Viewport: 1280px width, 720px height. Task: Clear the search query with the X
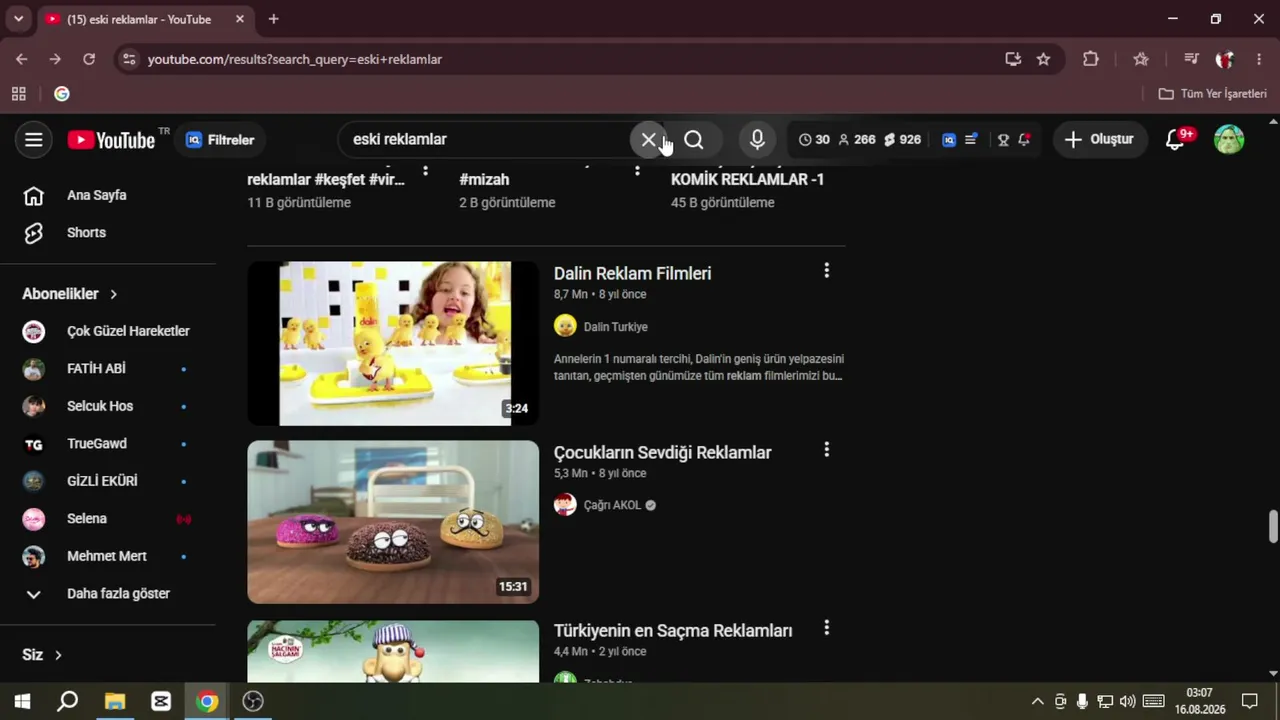[648, 140]
